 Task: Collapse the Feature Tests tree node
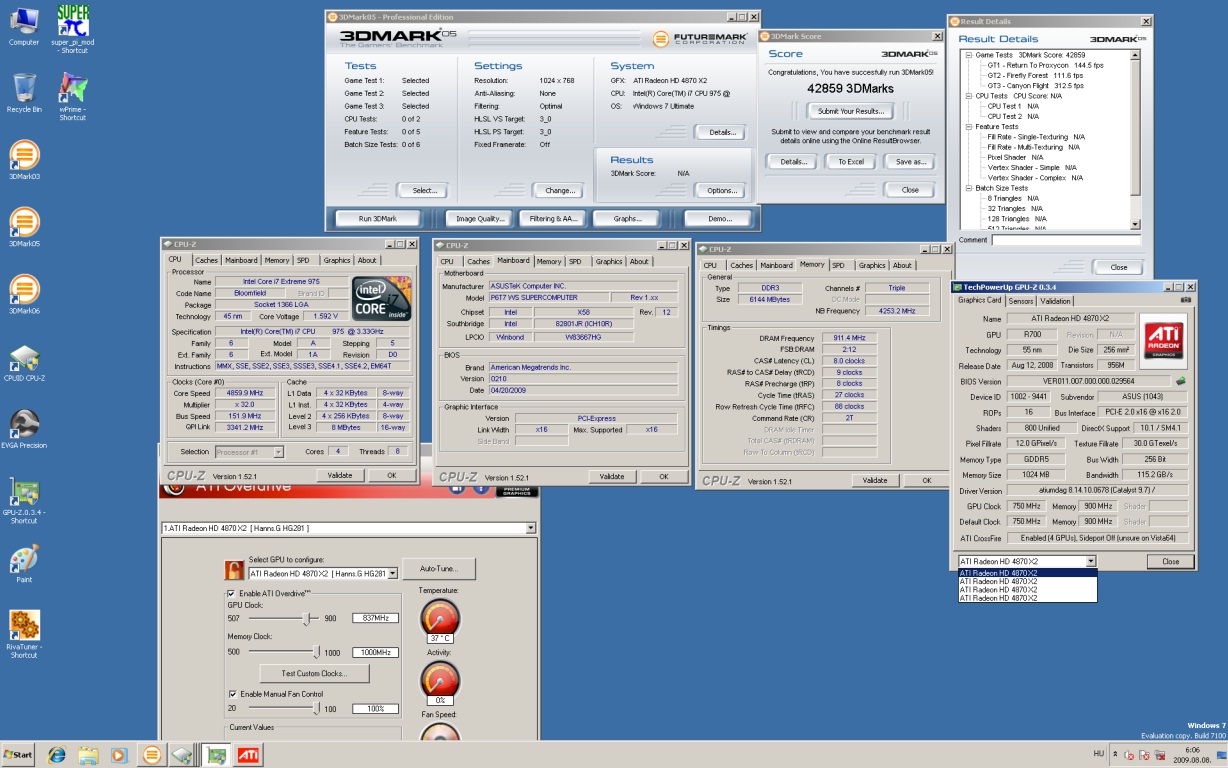(x=968, y=127)
